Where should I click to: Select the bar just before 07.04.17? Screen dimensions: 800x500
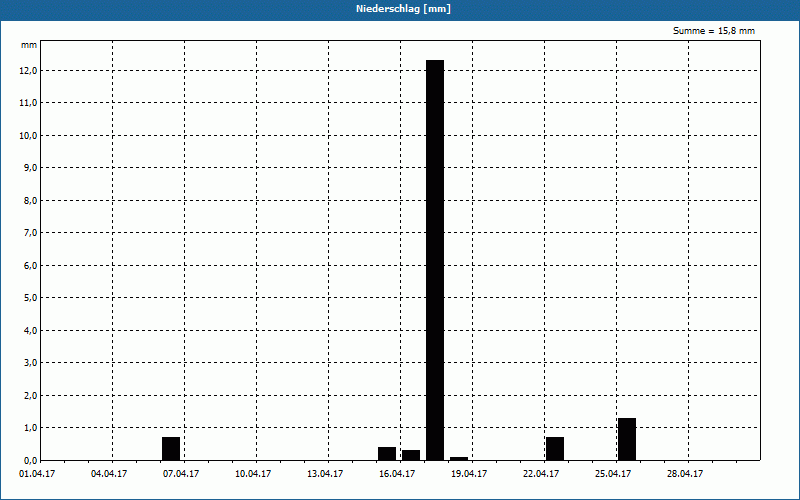[171, 449]
